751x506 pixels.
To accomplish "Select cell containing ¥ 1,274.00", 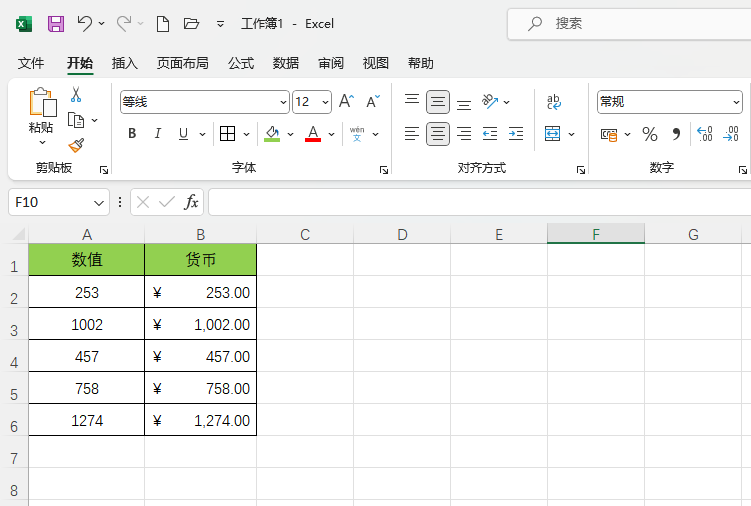I will (200, 420).
